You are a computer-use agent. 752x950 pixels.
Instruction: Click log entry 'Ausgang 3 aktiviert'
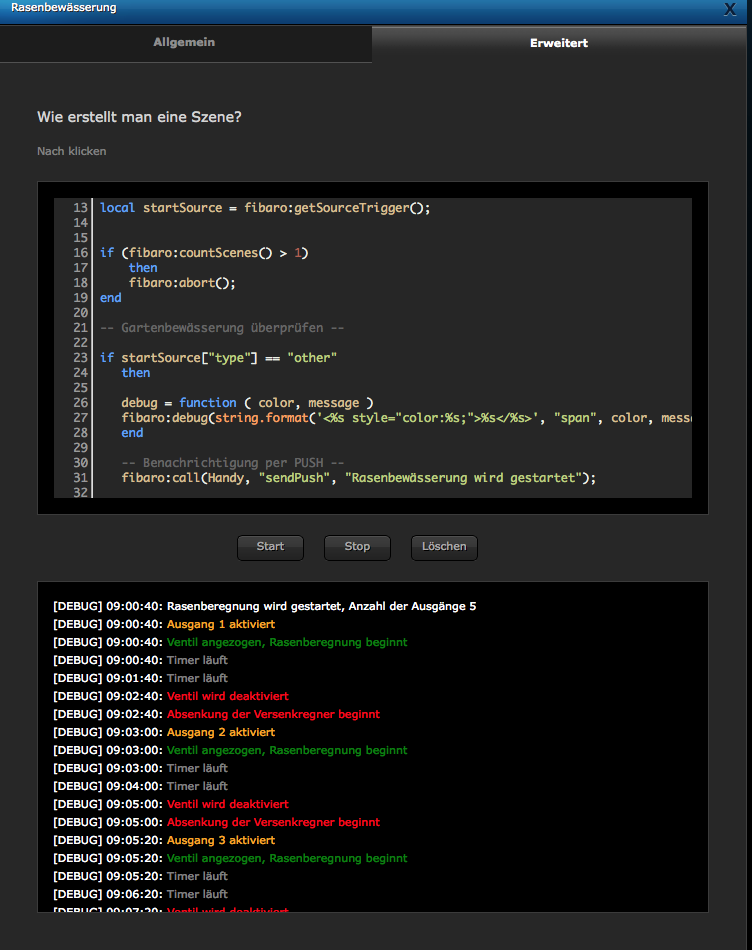click(x=221, y=840)
